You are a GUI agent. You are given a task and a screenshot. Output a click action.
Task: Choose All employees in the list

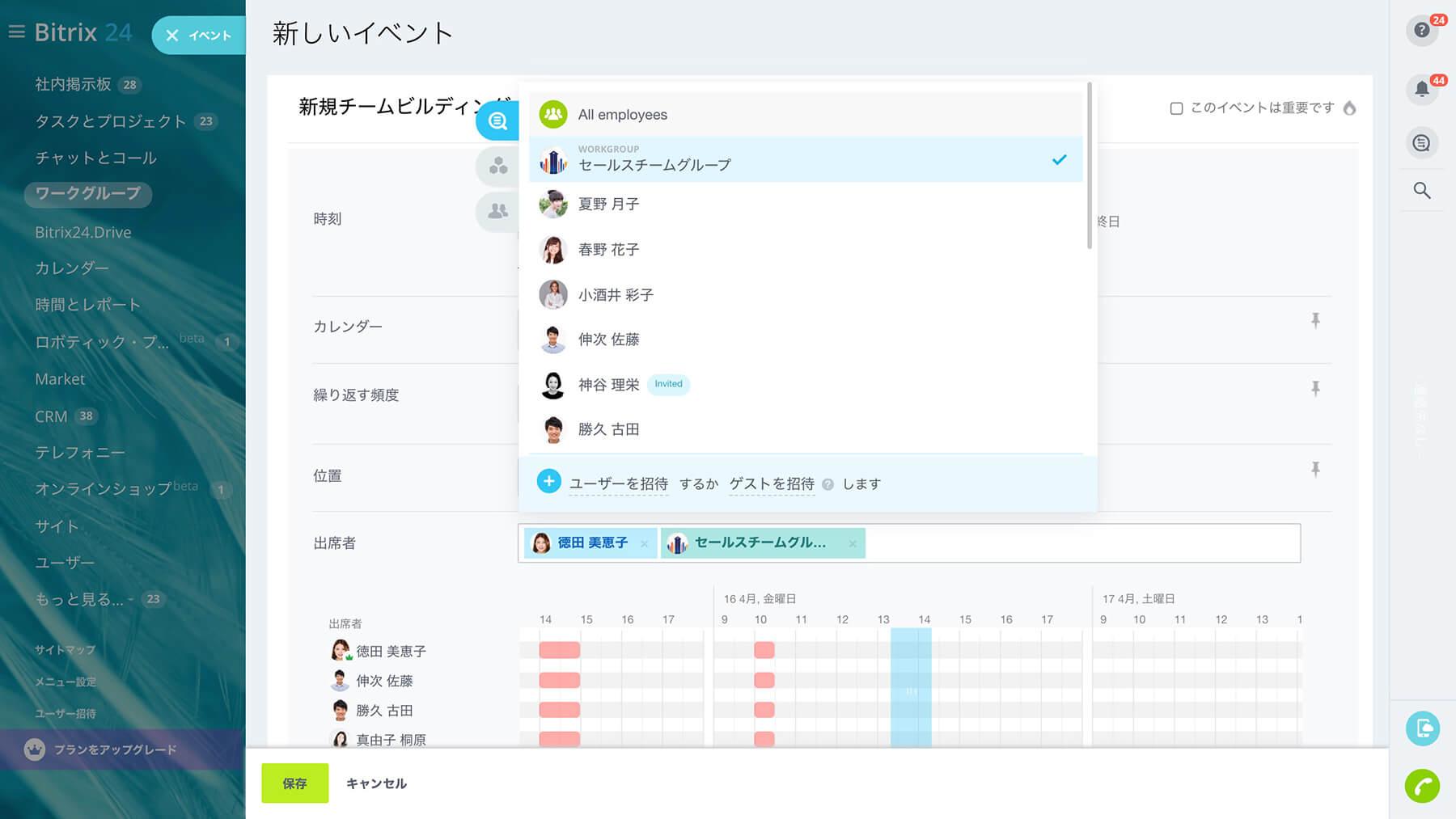click(806, 115)
